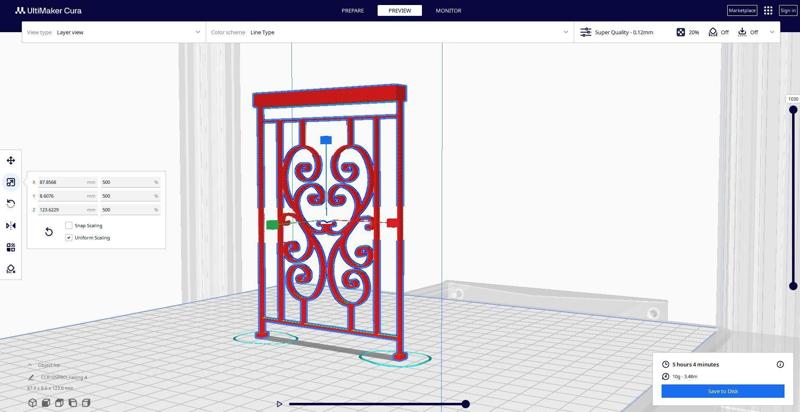
Task: Switch to the MONITOR stage
Action: tap(448, 11)
